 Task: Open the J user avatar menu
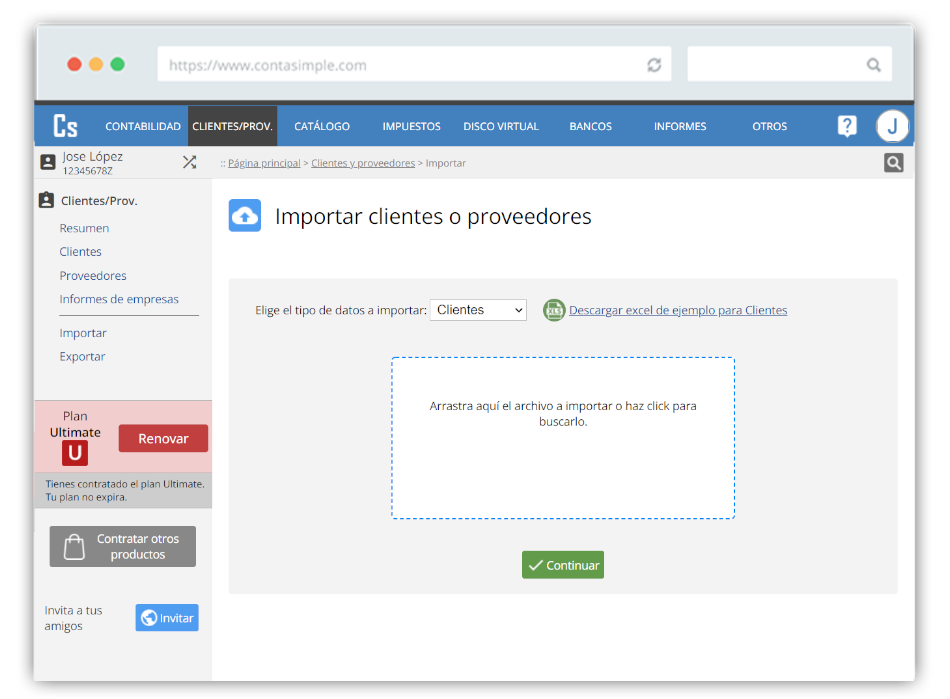tap(892, 126)
